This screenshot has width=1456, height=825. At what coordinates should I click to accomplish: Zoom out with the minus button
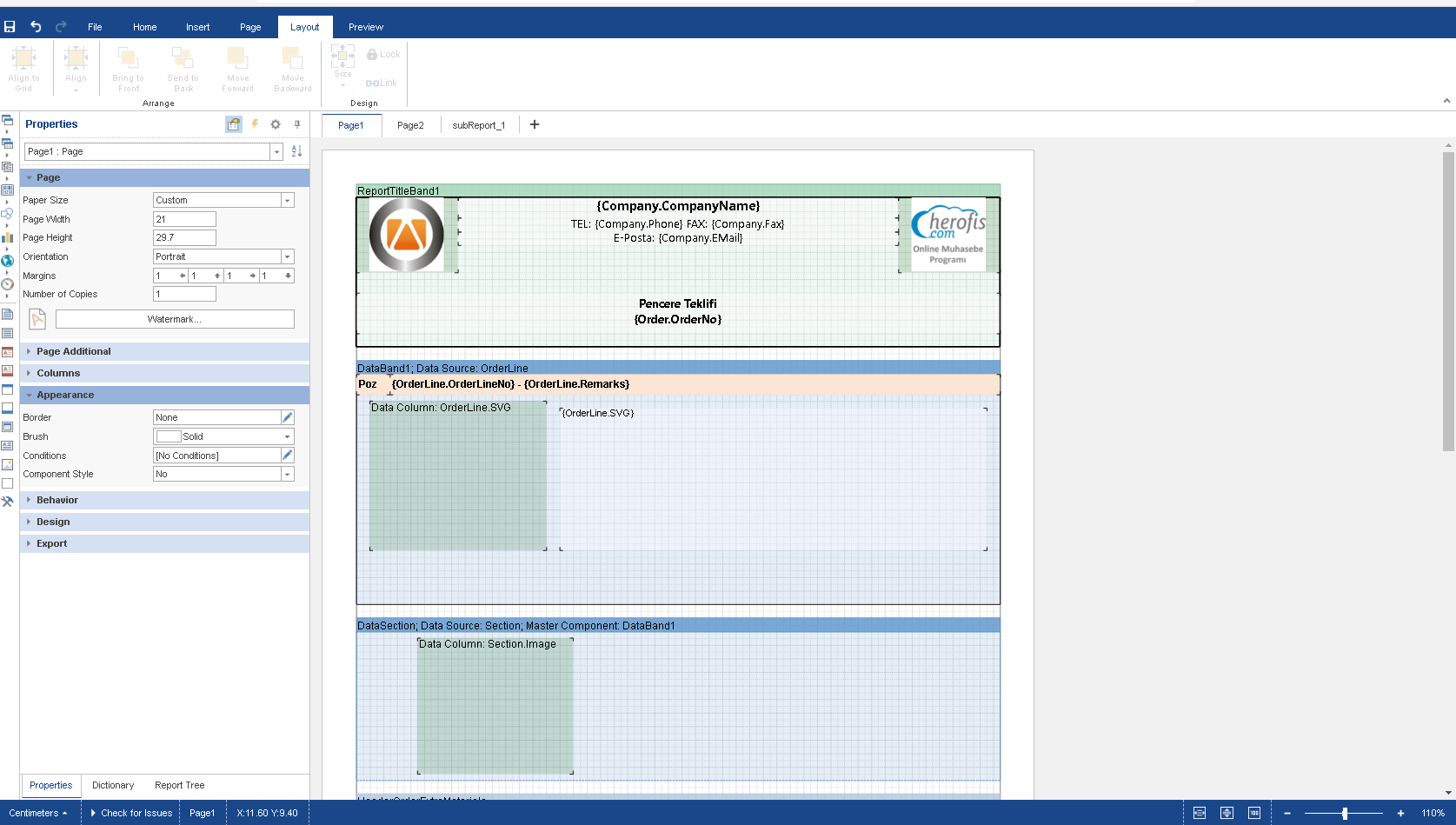pos(1287,813)
